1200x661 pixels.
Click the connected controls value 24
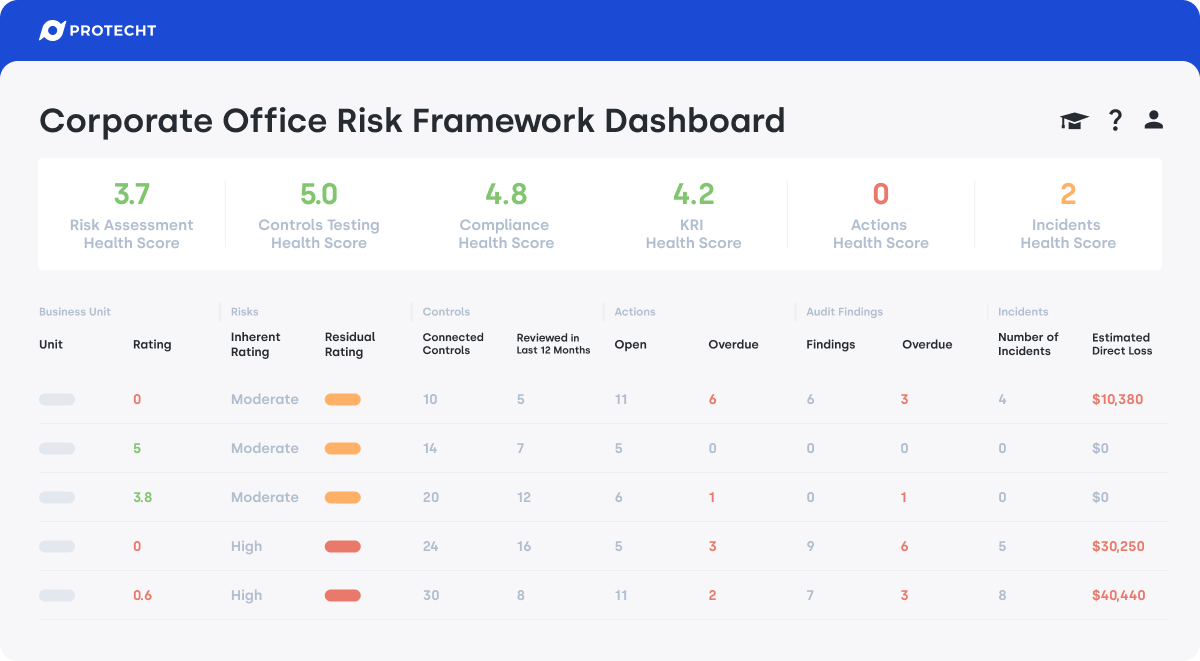coord(431,546)
